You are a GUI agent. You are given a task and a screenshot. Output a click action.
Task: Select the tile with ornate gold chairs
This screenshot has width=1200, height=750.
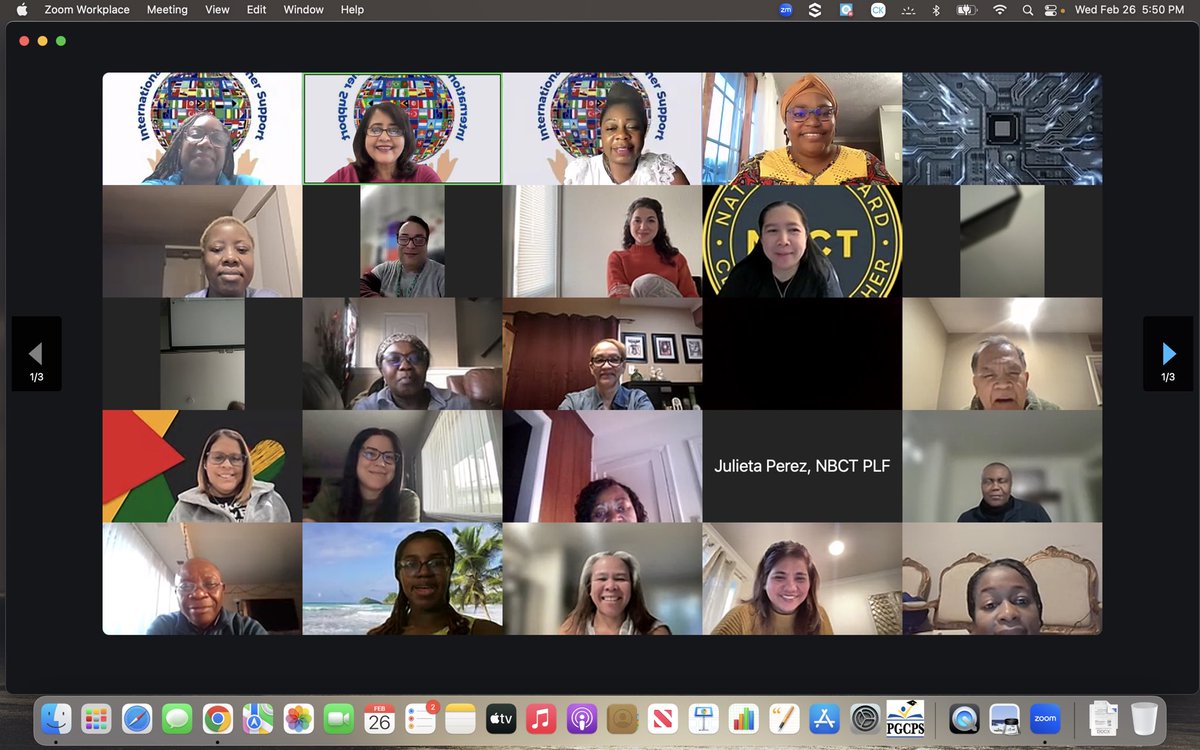(x=1002, y=579)
